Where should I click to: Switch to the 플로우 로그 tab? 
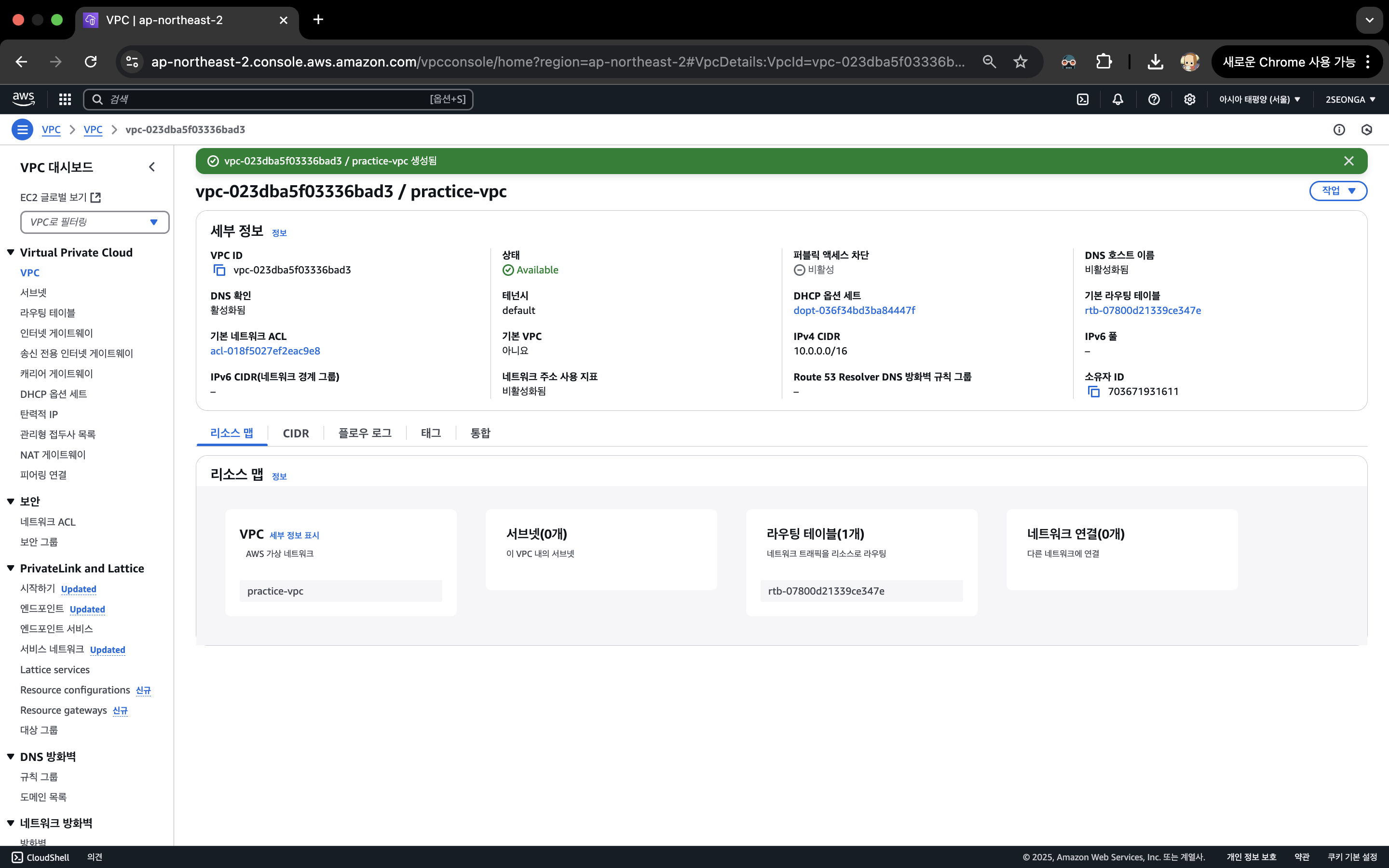[x=365, y=434]
